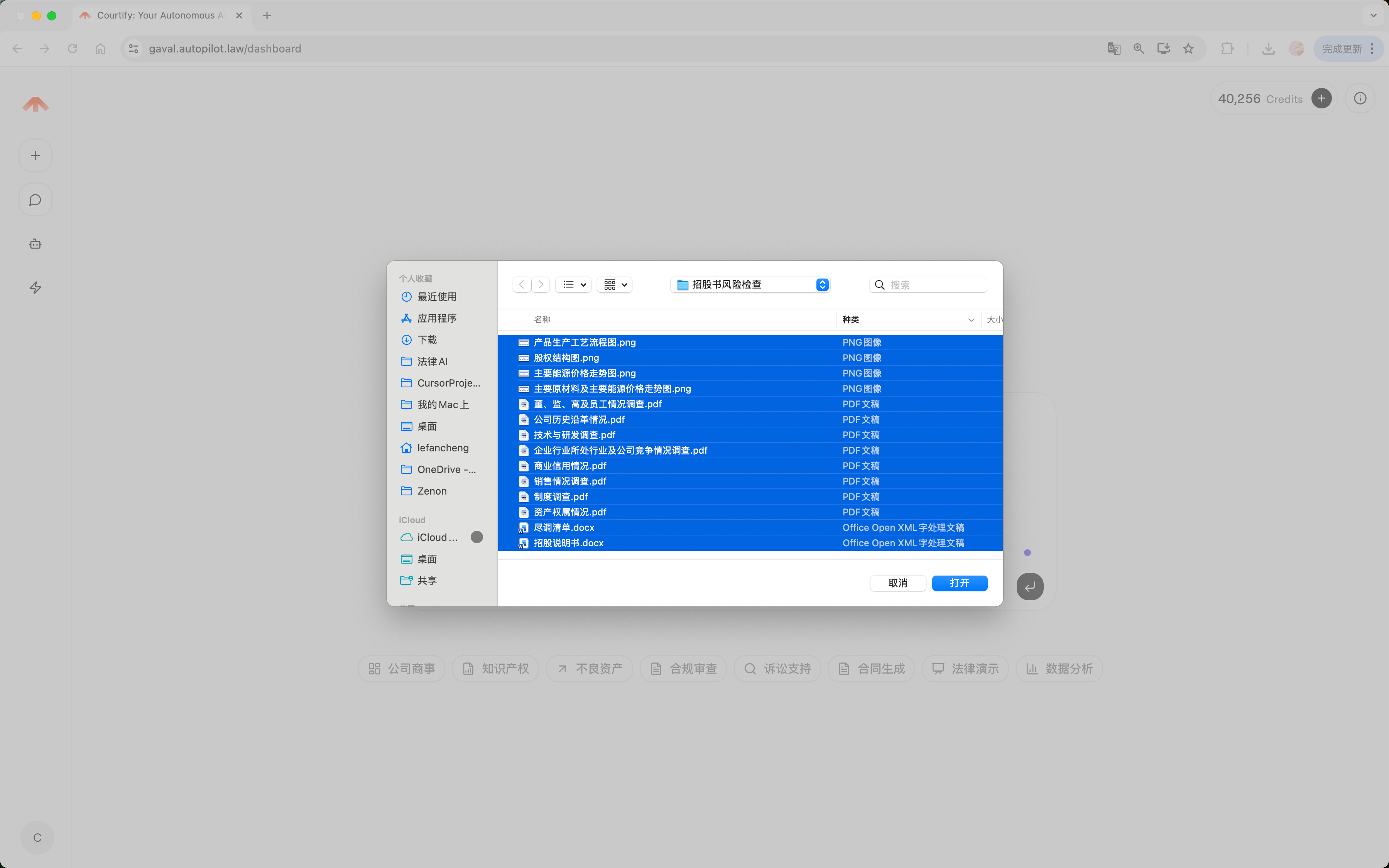Open the 招股书风险检查 folder path dropdown
The height and width of the screenshot is (868, 1389).
point(822,284)
